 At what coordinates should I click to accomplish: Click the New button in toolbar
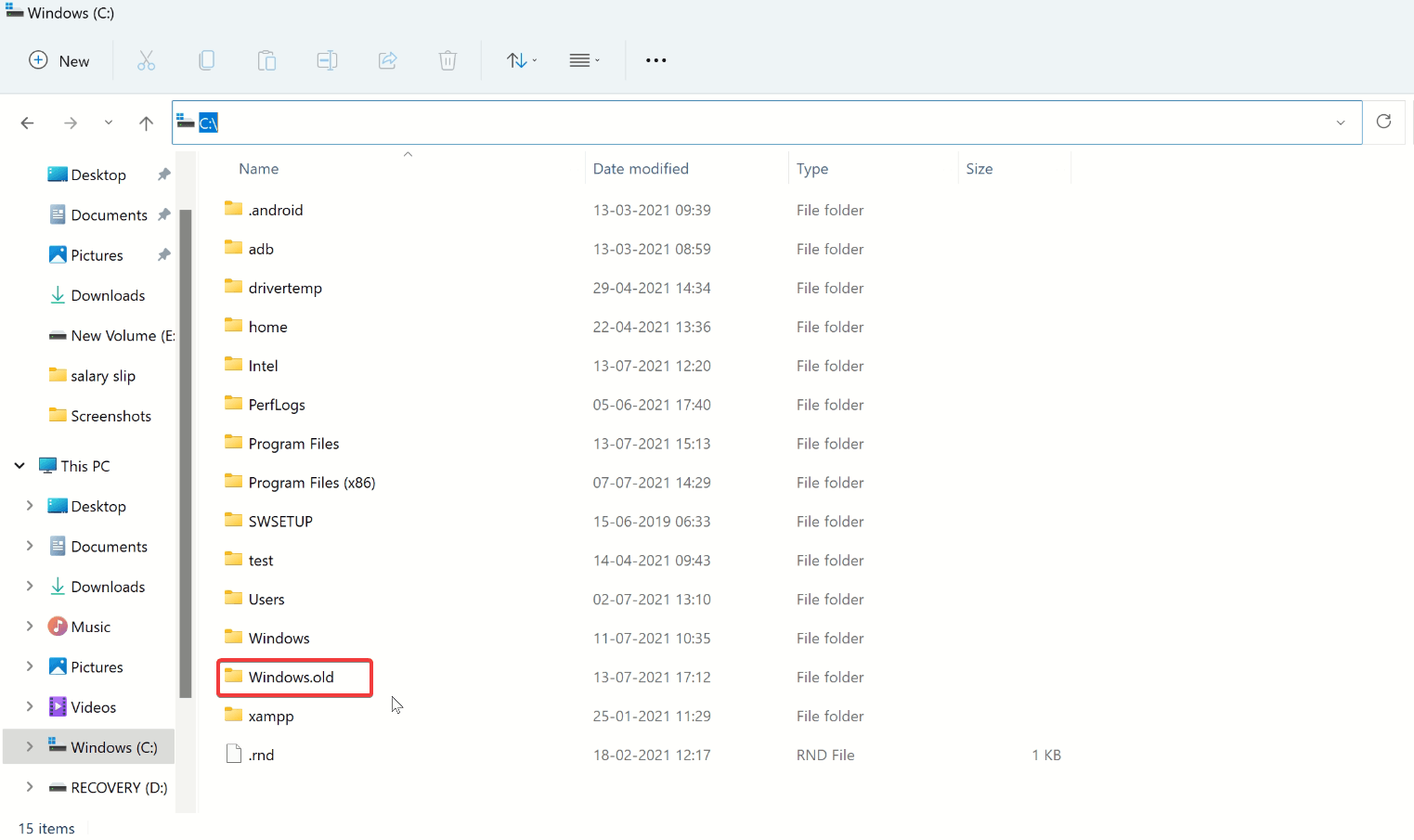(x=59, y=60)
